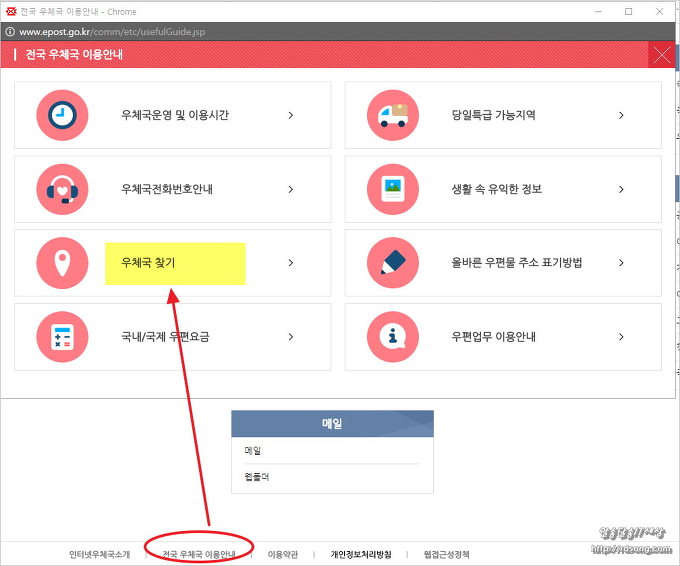Open the 전국 우체국 이용안내 footer link
The width and height of the screenshot is (680, 566).
(x=199, y=554)
